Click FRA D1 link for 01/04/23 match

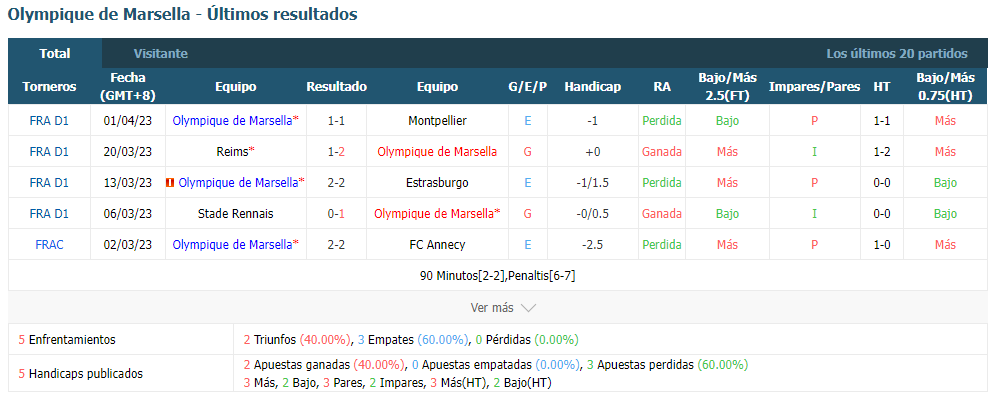coord(49,120)
